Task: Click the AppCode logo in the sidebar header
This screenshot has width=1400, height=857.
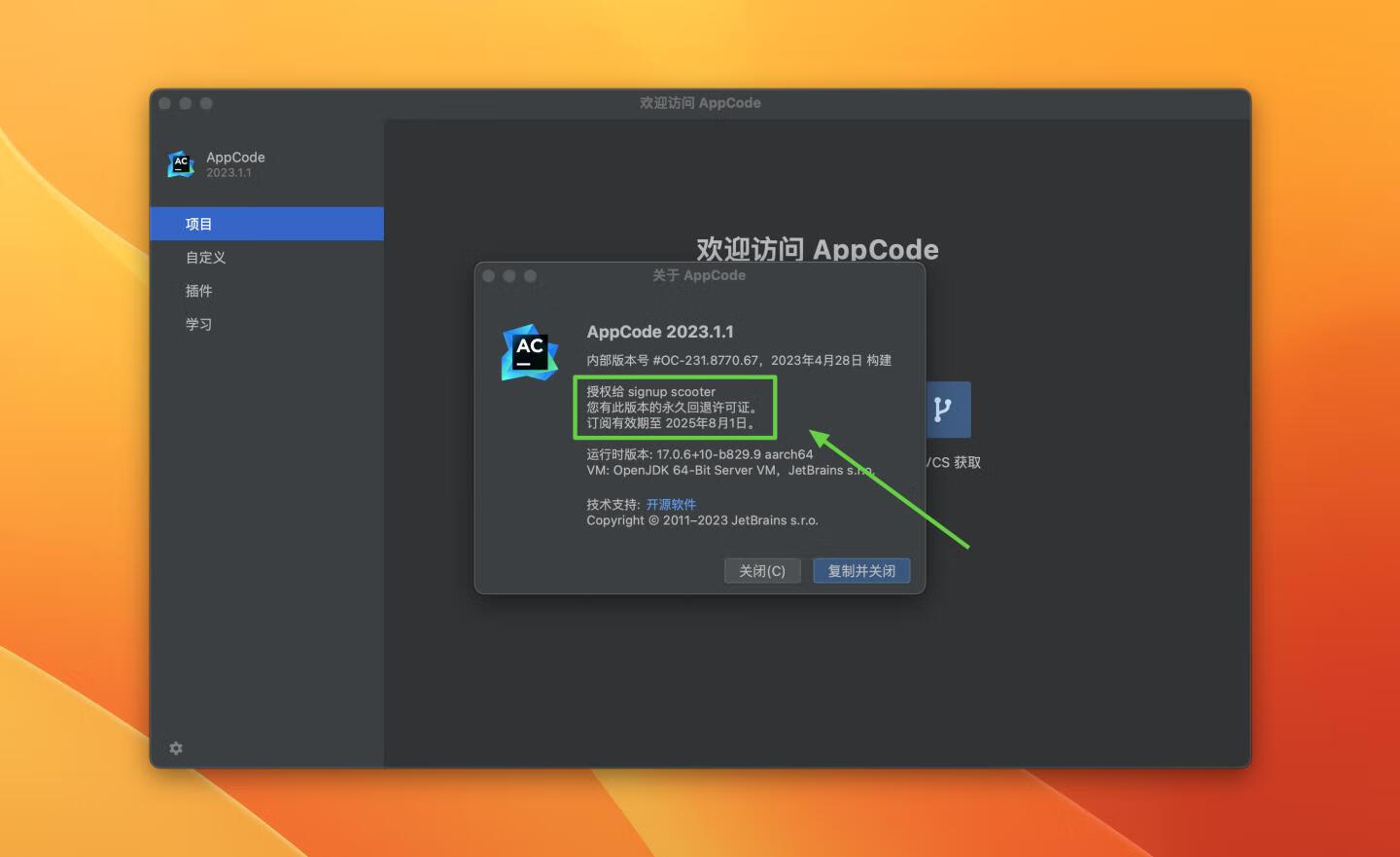Action: point(181,164)
